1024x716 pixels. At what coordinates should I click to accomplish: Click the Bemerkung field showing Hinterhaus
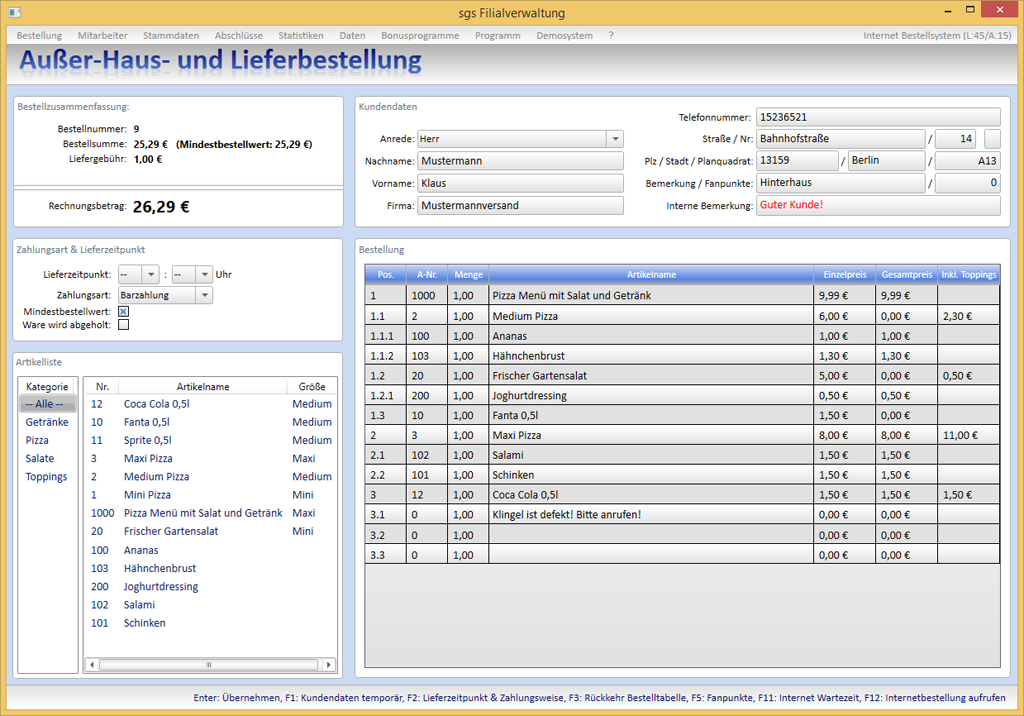[840, 182]
